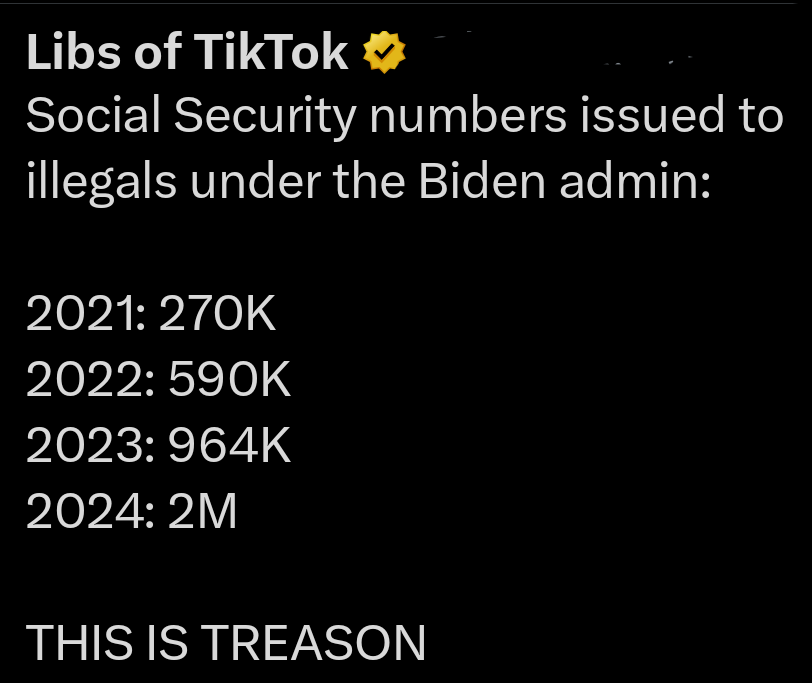
Task: Click the '2M' figure
Action: 202,512
